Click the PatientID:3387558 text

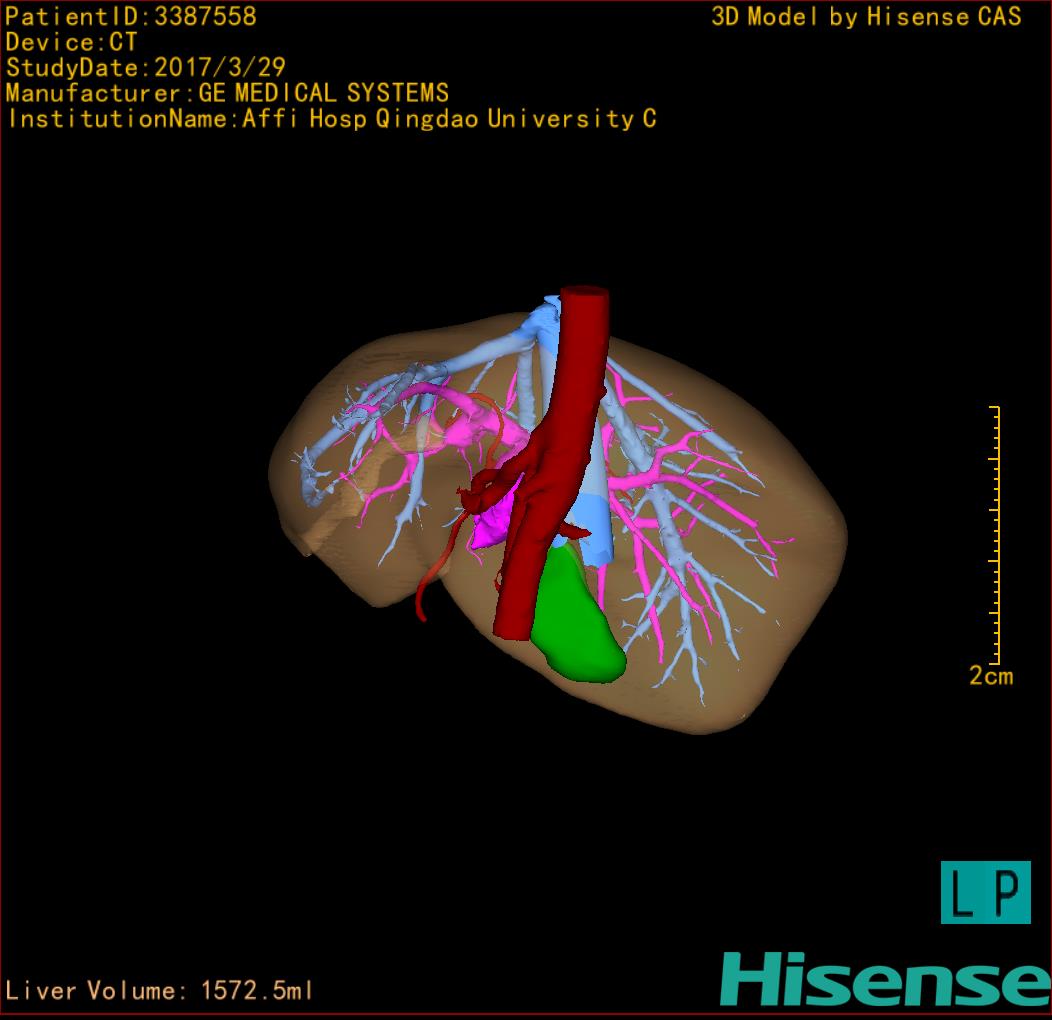[131, 16]
